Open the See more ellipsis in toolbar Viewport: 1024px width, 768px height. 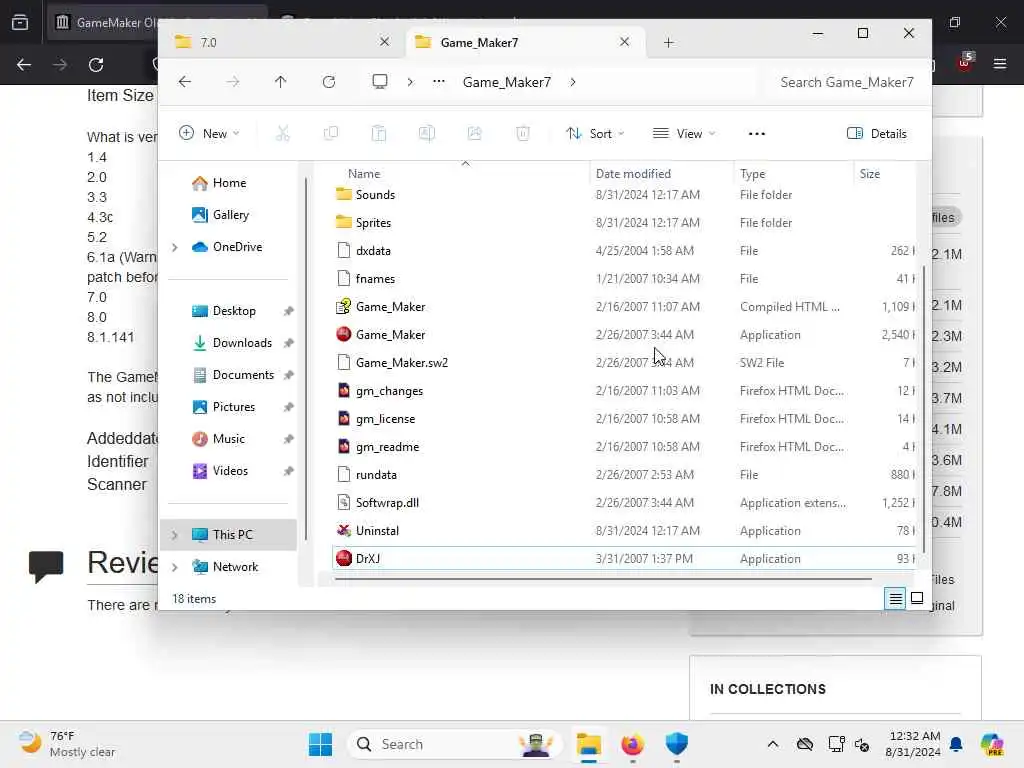(756, 134)
